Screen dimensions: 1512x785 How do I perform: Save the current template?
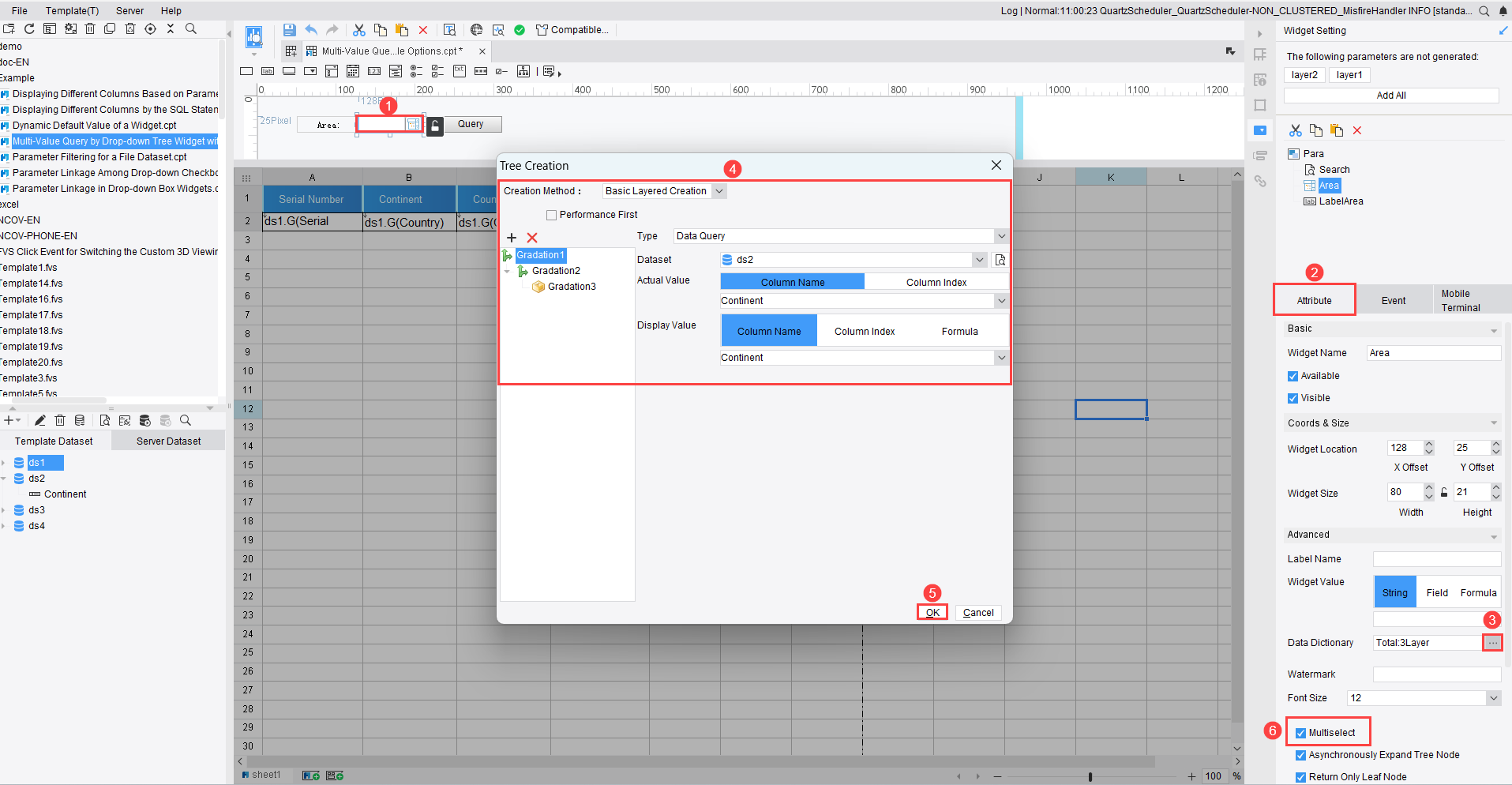[x=289, y=29]
